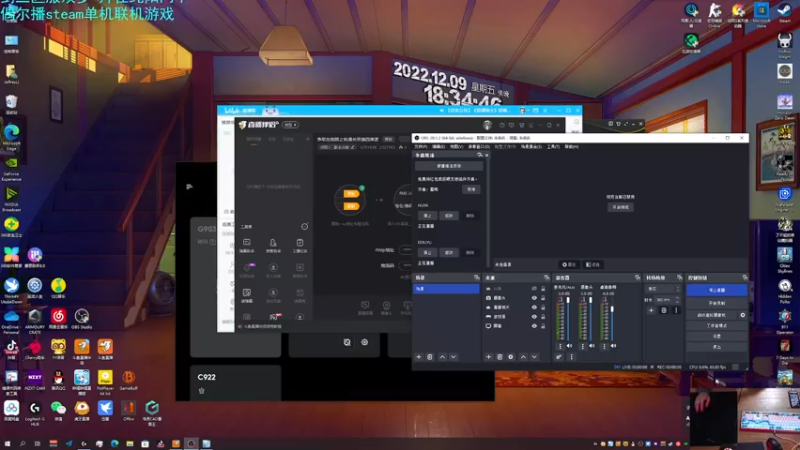Click the Windows Start button
This screenshot has height=450, width=800.
pyautogui.click(x=7, y=443)
